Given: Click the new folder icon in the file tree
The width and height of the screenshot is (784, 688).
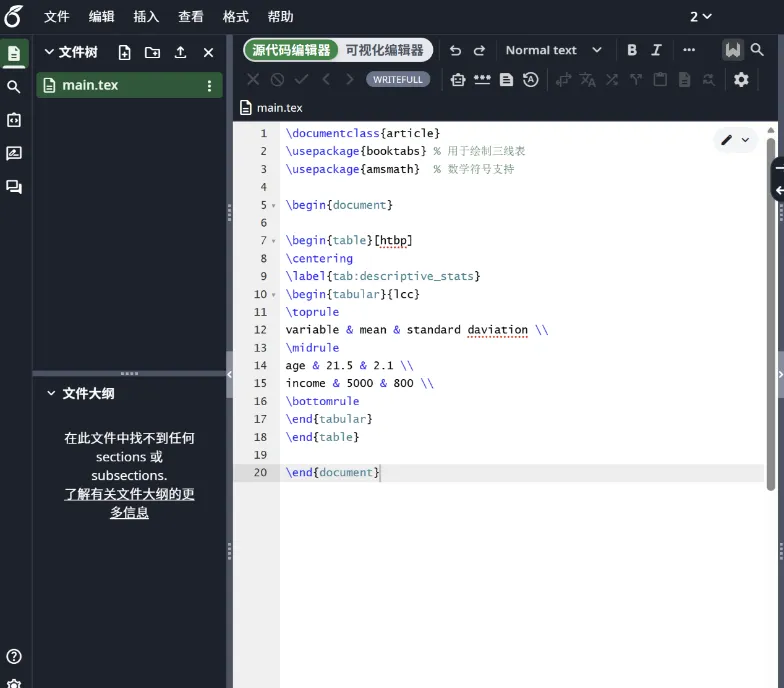Looking at the screenshot, I should click(152, 52).
